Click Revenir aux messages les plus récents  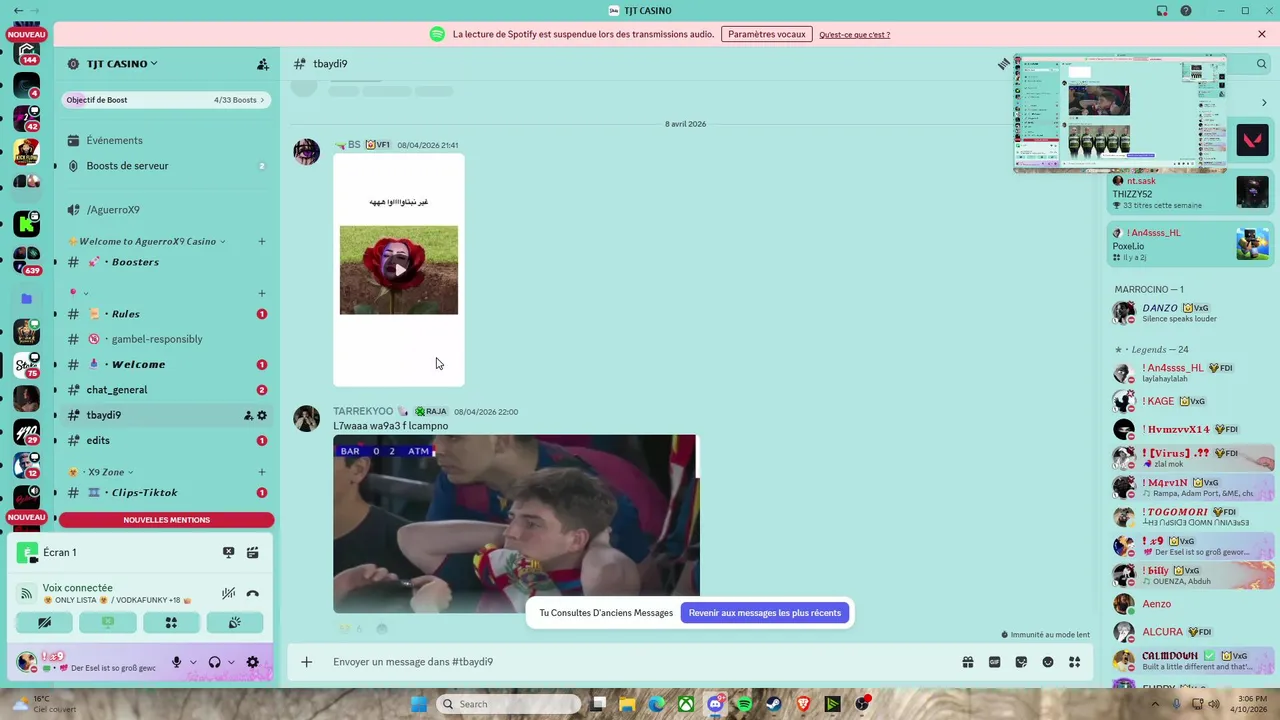tap(765, 613)
